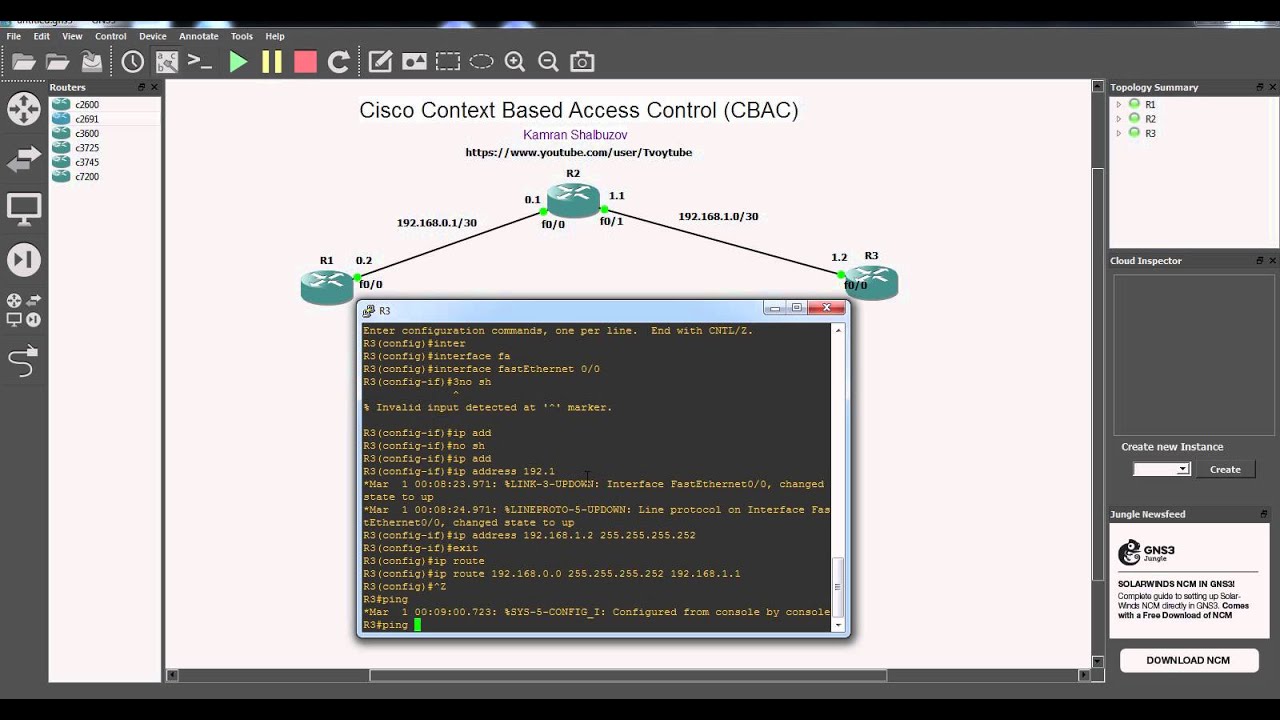Suspend all devices with yellow pause button
Image resolution: width=1280 pixels, height=720 pixels.
272,62
